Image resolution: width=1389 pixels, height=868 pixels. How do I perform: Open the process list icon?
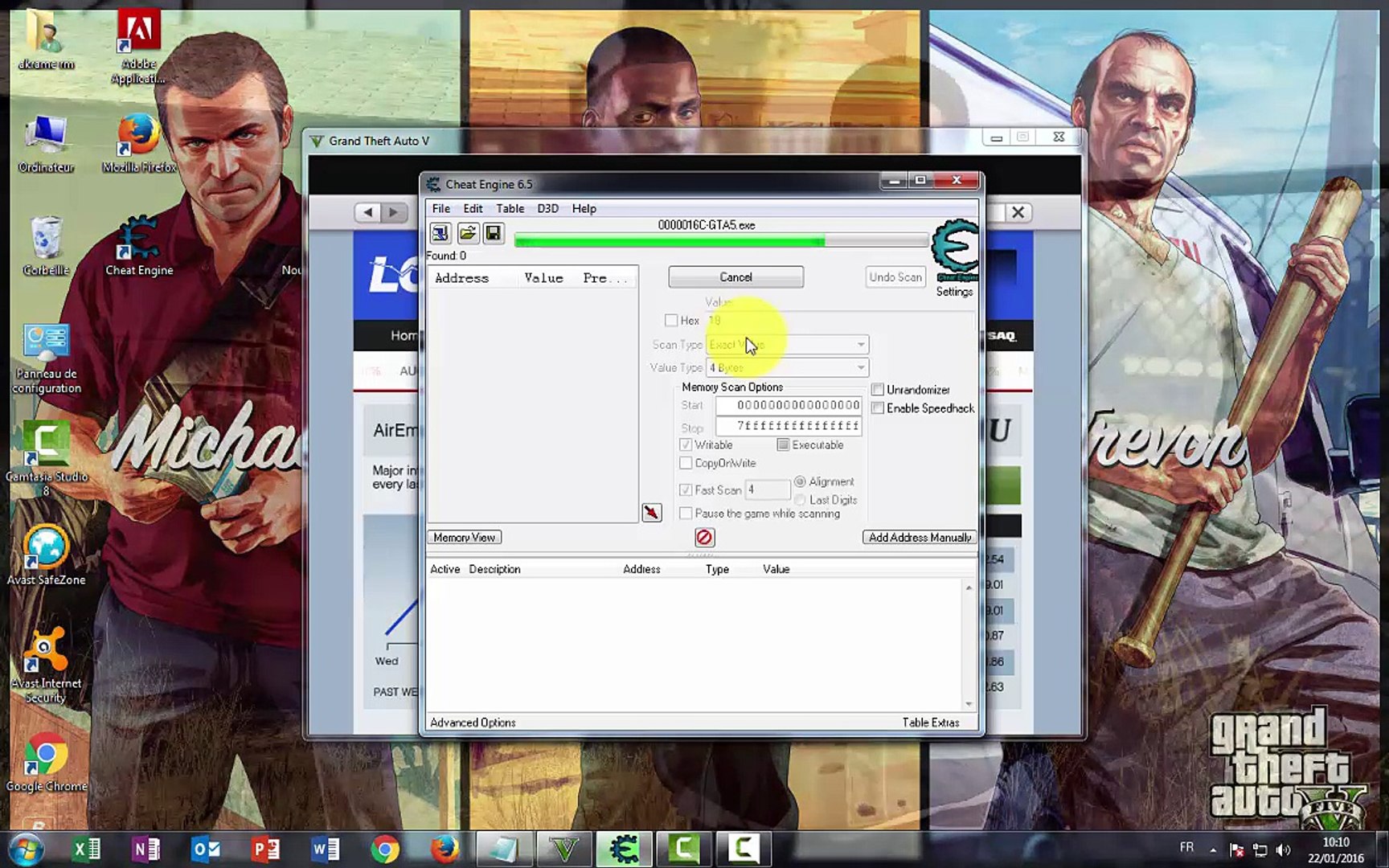[x=440, y=234]
